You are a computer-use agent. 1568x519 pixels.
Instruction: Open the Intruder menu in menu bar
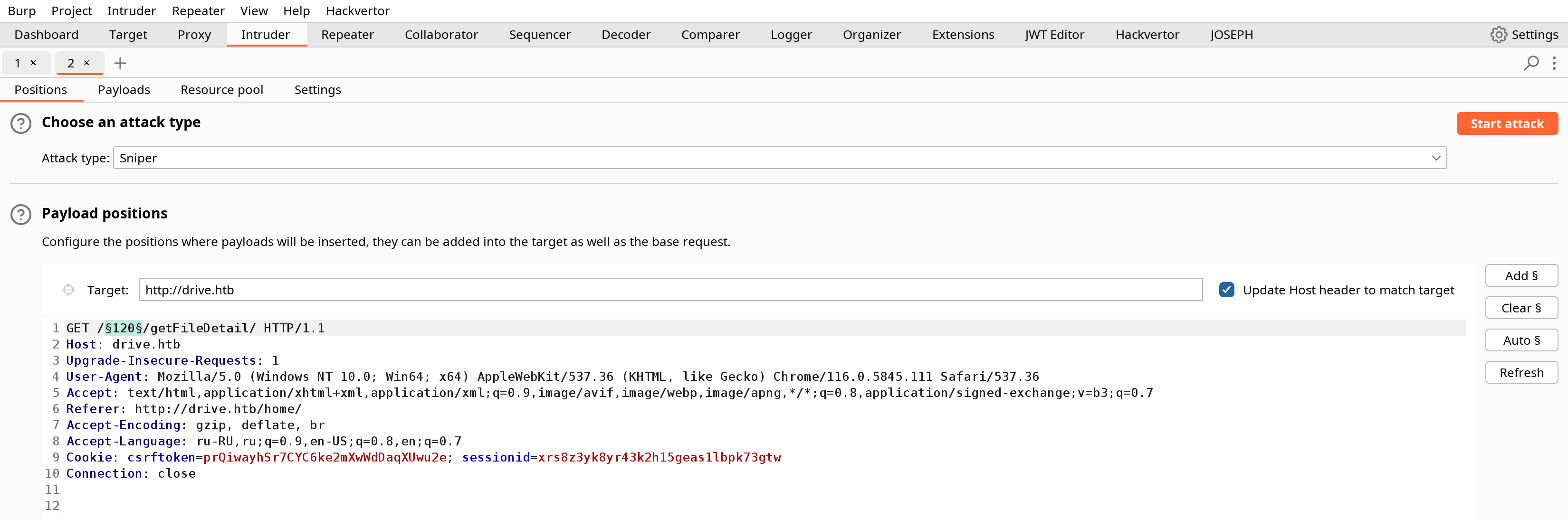132,11
